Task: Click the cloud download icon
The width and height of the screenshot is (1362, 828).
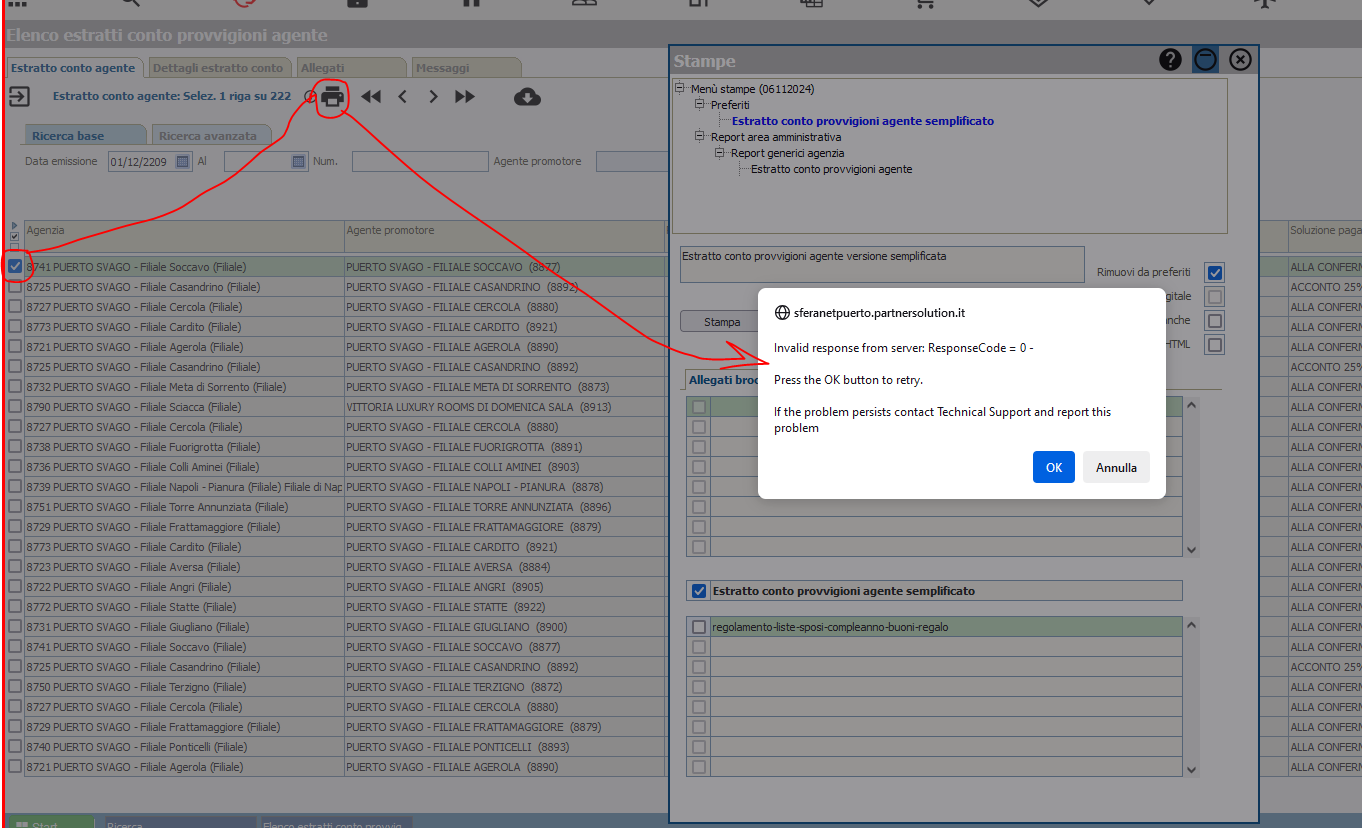Action: [527, 97]
